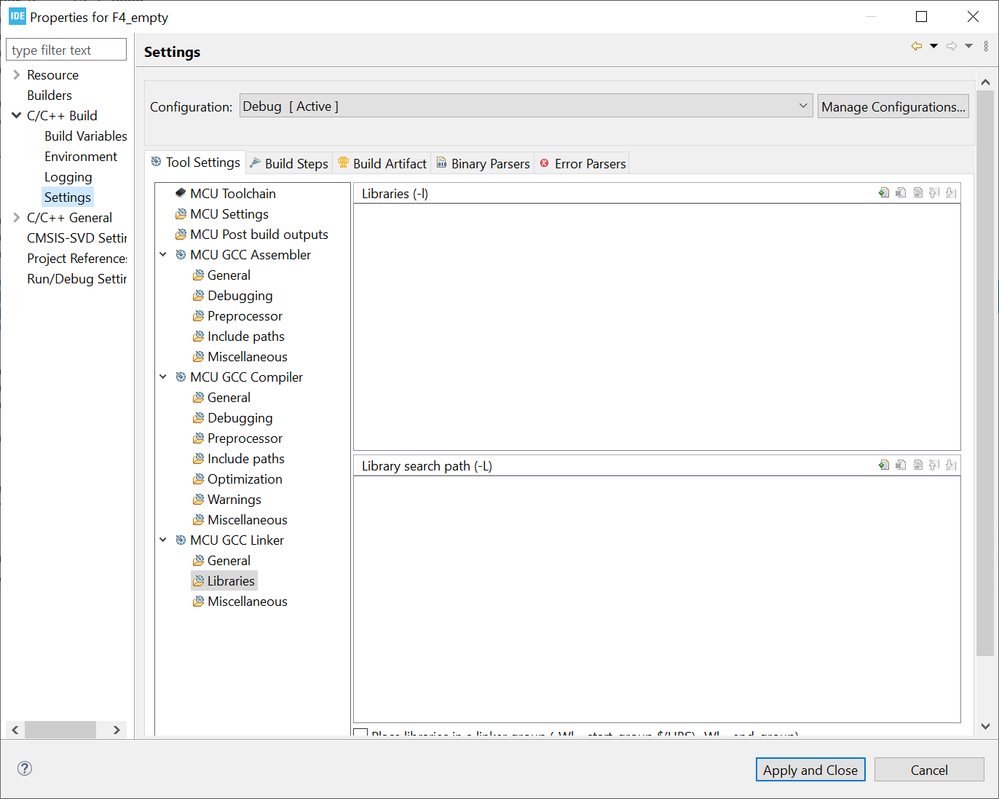Collapse the MCU GCC Compiler tree node
The height and width of the screenshot is (799, 999).
[x=163, y=377]
